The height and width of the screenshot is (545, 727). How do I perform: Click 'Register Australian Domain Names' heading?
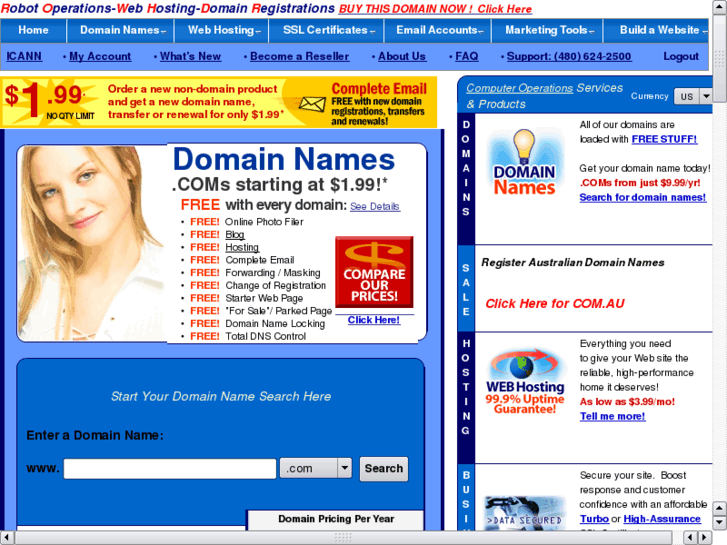[x=573, y=263]
